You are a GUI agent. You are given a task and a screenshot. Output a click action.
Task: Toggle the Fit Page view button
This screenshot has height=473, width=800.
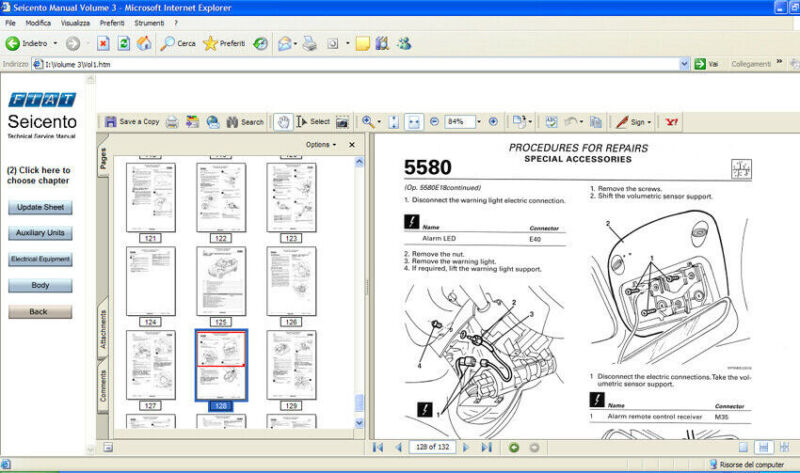pyautogui.click(x=393, y=122)
